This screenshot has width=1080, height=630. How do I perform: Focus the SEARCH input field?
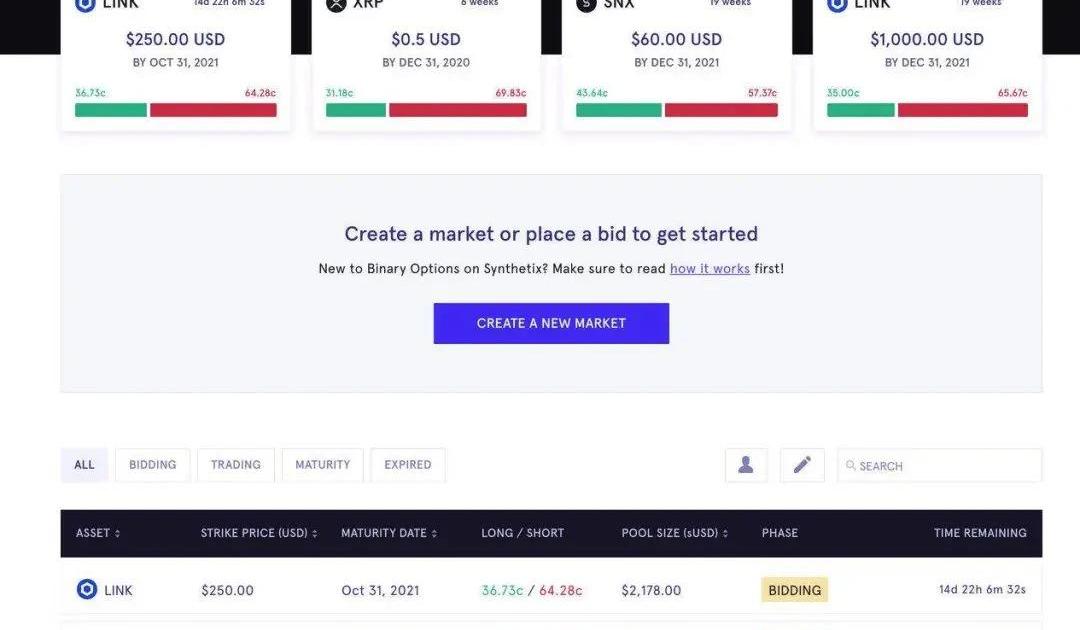click(x=945, y=466)
